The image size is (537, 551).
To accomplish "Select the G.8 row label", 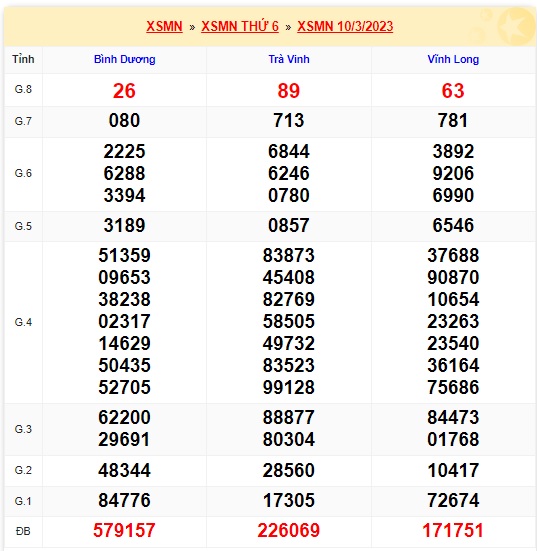I will point(23,89).
